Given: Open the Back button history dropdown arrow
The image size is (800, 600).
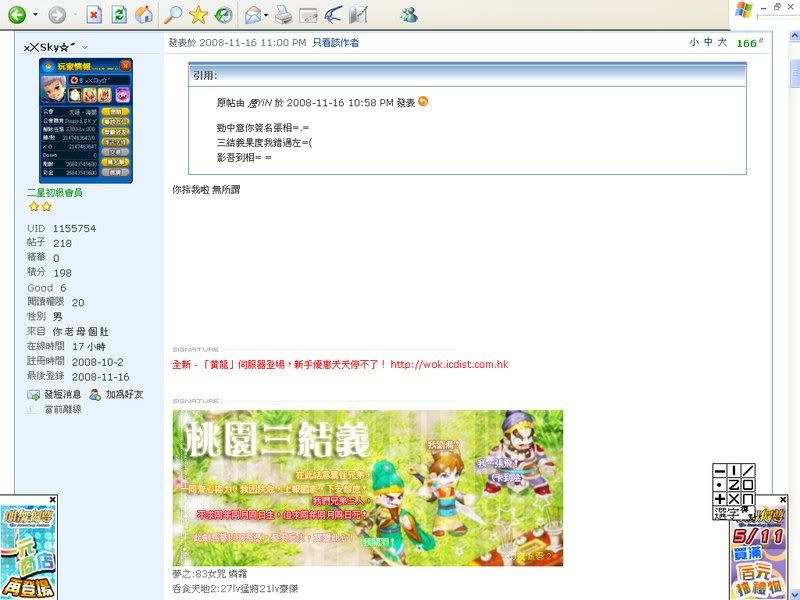Looking at the screenshot, I should click(35, 14).
